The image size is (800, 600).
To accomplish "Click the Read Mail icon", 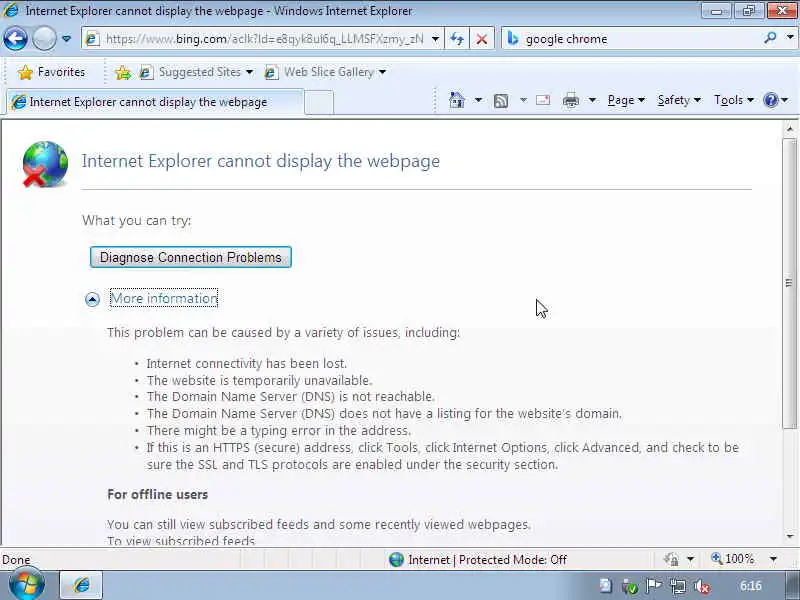I will (543, 100).
